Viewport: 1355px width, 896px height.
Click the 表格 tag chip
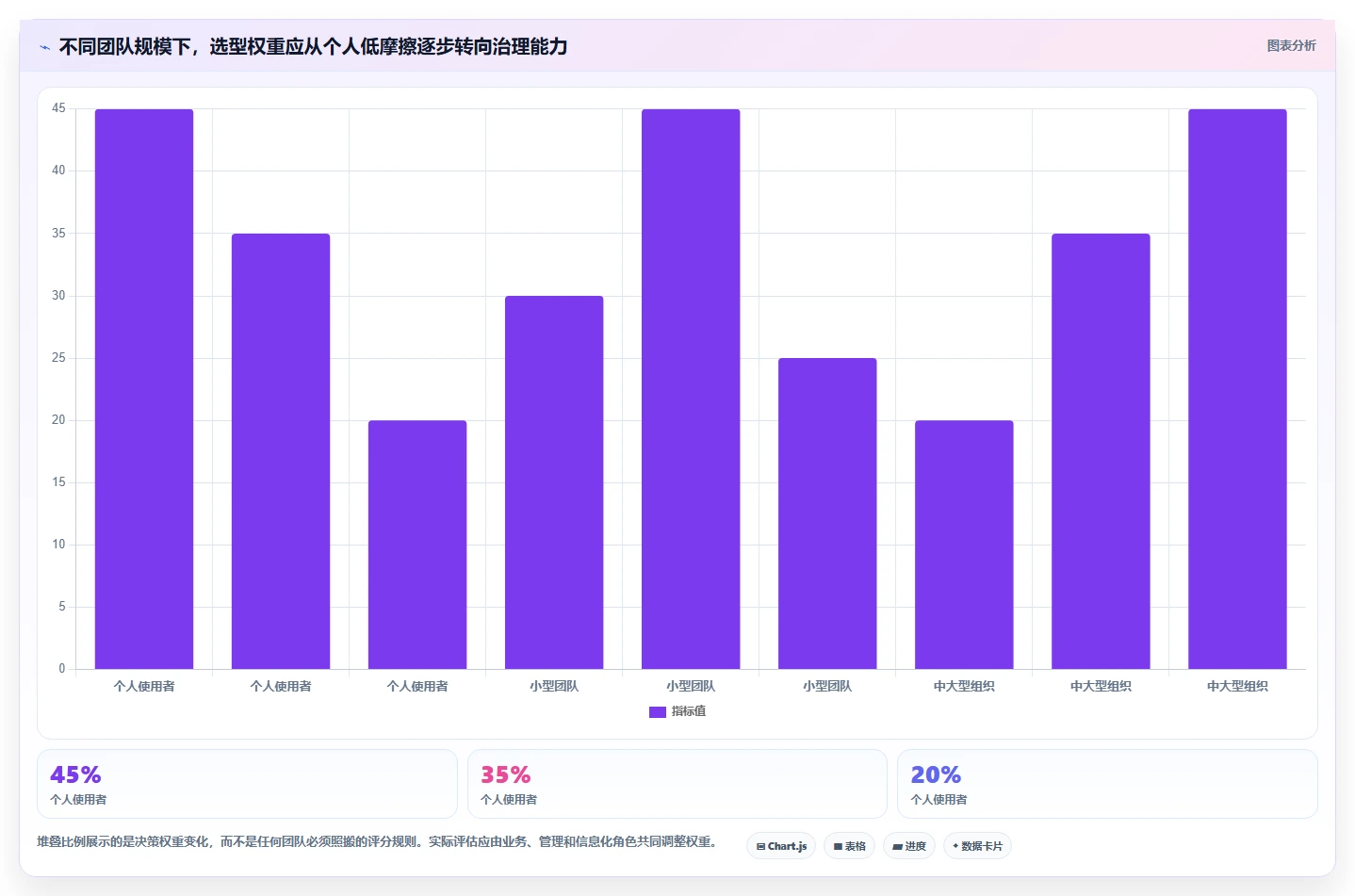849,846
